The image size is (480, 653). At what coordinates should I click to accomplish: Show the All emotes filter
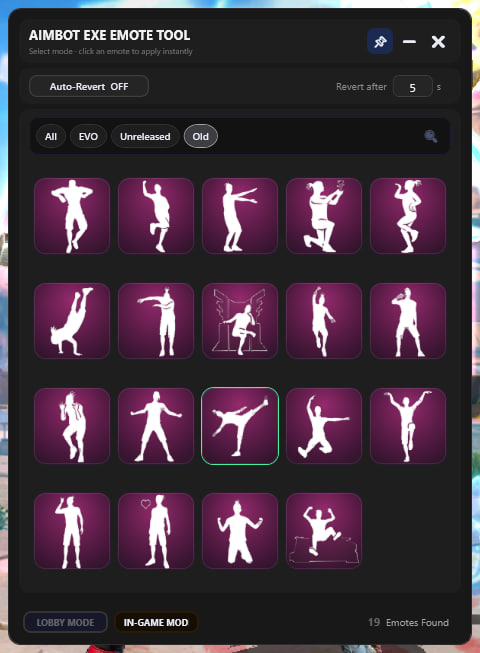point(51,136)
